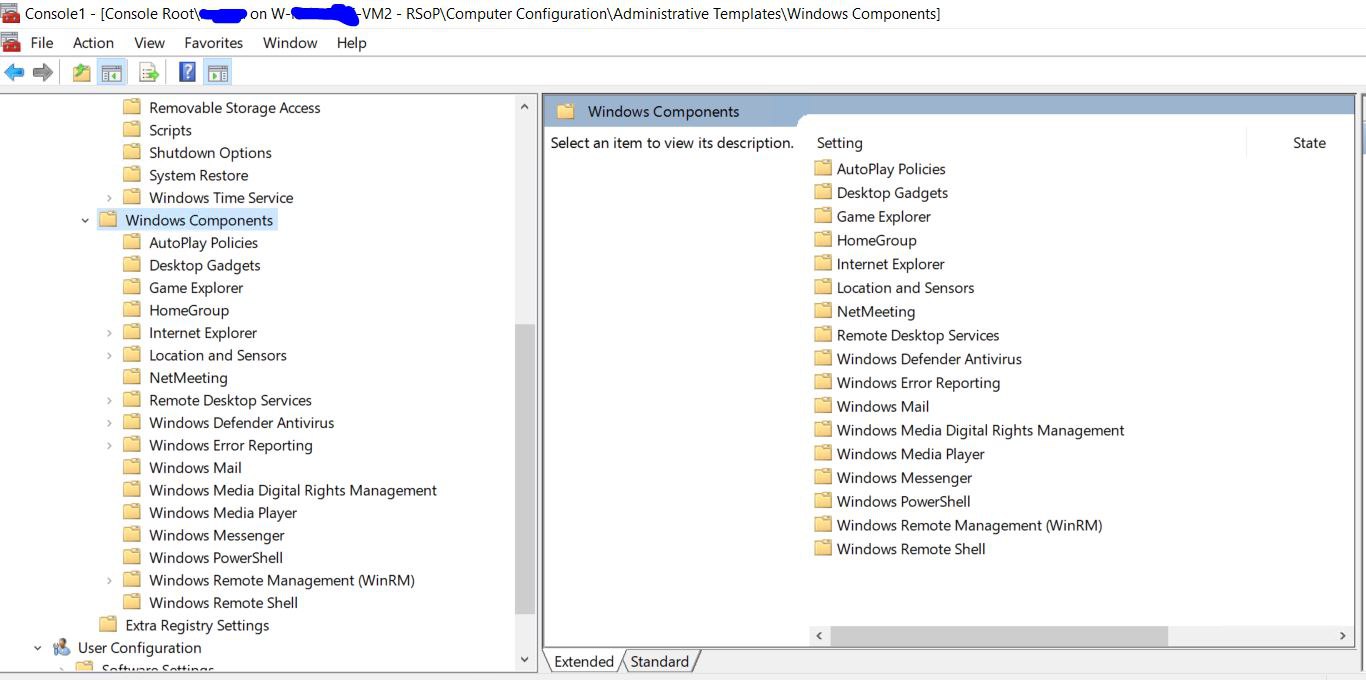Viewport: 1366px width, 680px height.
Task: Open the Favorites menu
Action: (213, 43)
